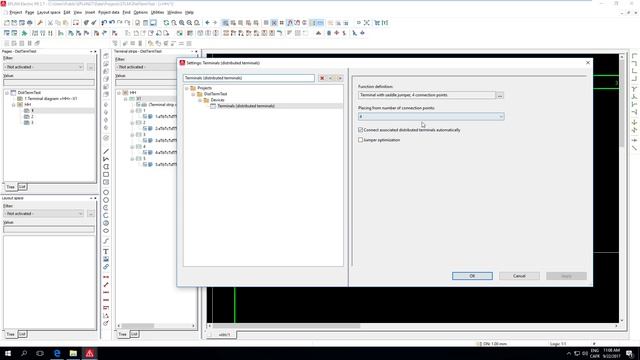Open Microsoft Edge from the taskbar
The width and height of the screenshot is (640, 360).
(x=57, y=353)
